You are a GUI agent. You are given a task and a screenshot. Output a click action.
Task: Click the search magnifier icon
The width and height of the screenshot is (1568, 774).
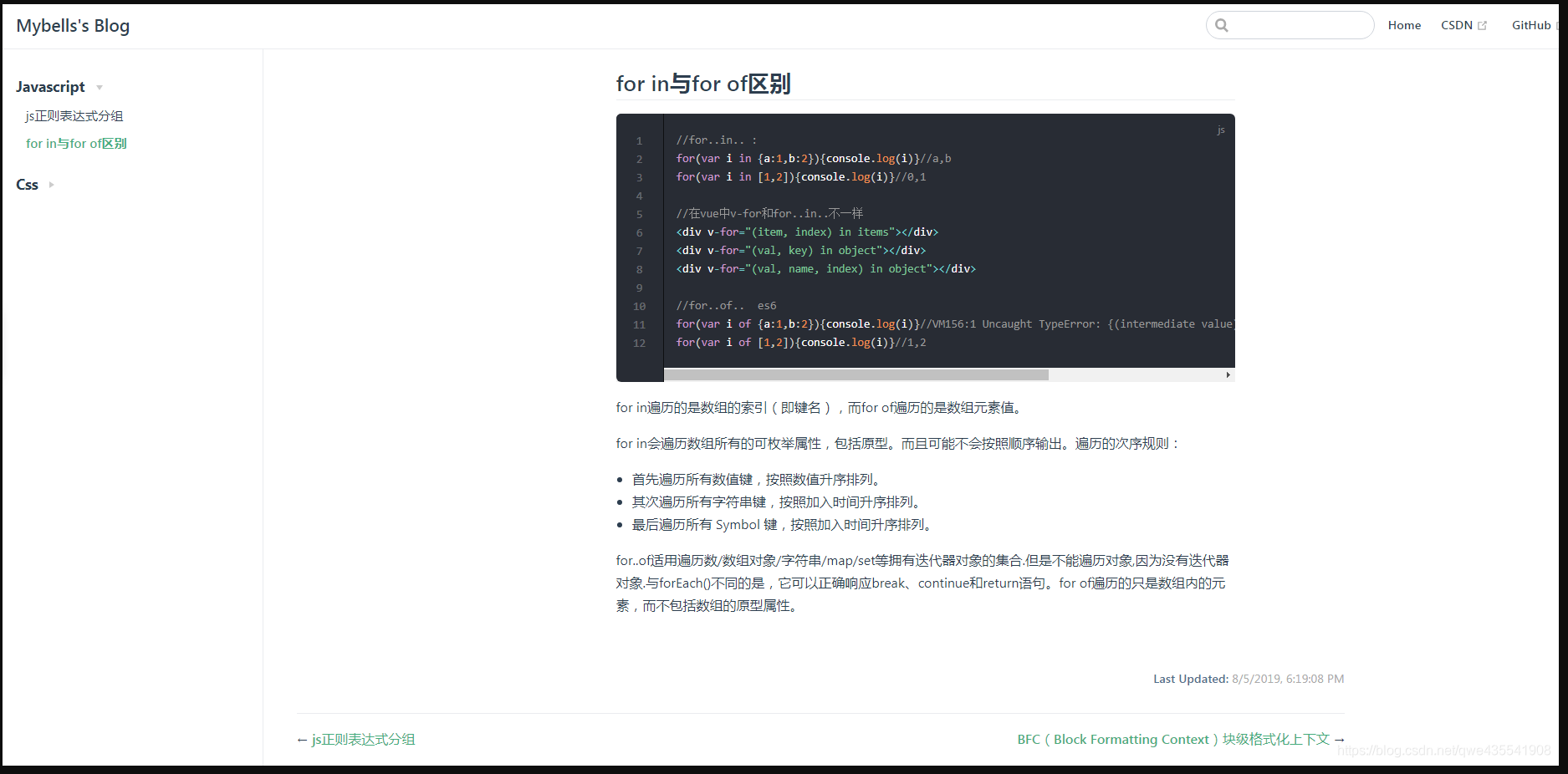[1222, 25]
